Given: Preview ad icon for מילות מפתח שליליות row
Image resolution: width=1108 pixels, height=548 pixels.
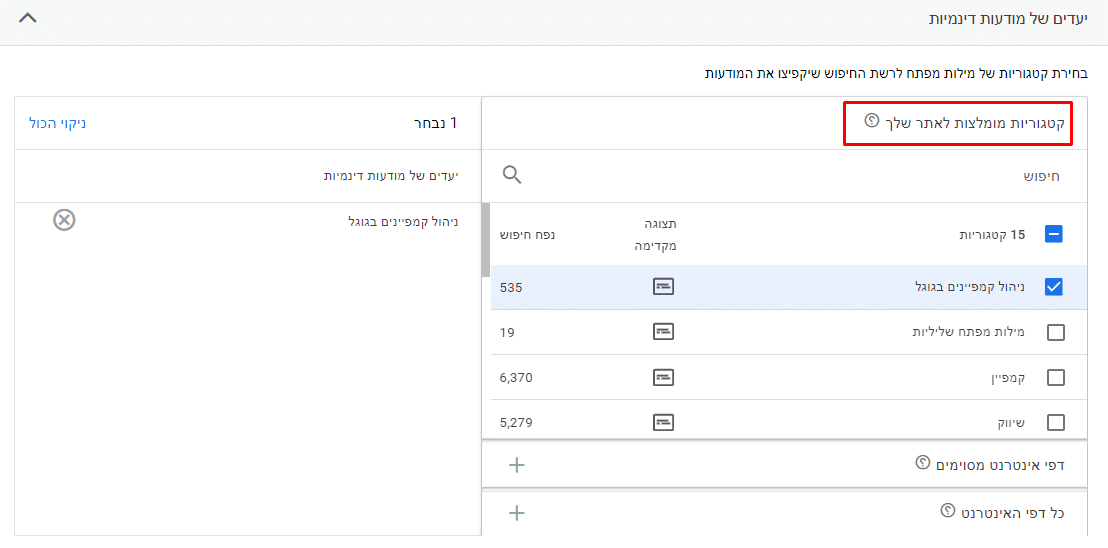Looking at the screenshot, I should pos(663,332).
